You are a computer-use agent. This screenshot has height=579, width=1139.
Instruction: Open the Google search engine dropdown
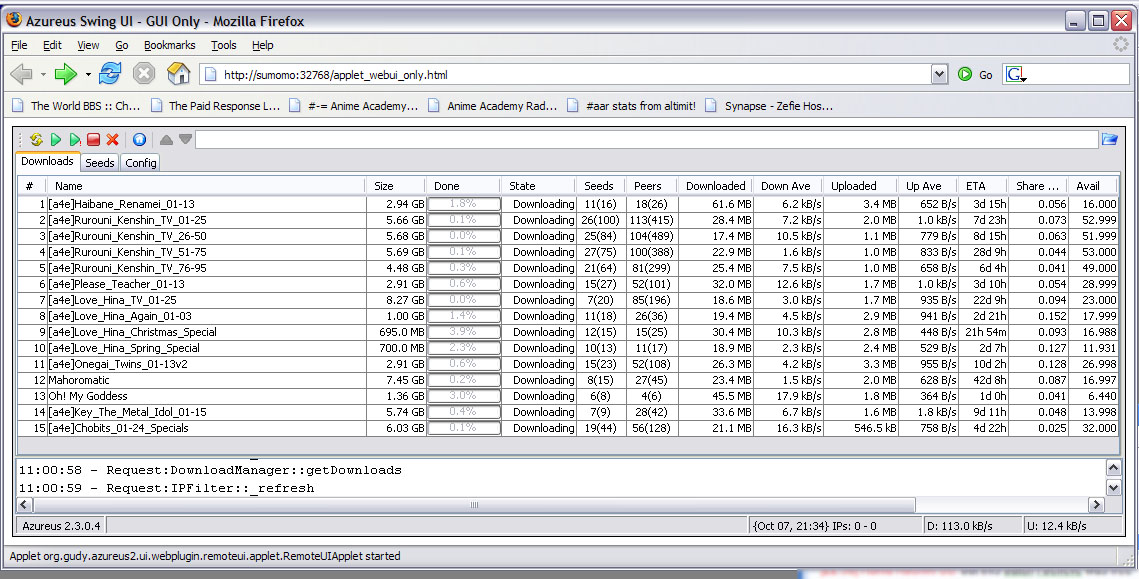coord(1016,74)
